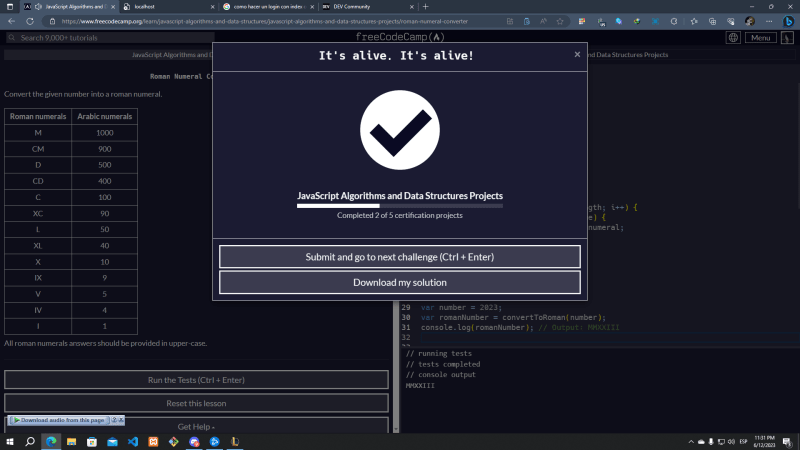This screenshot has height=450, width=800.
Task: Click Edge profile picture
Action: (x=749, y=21)
